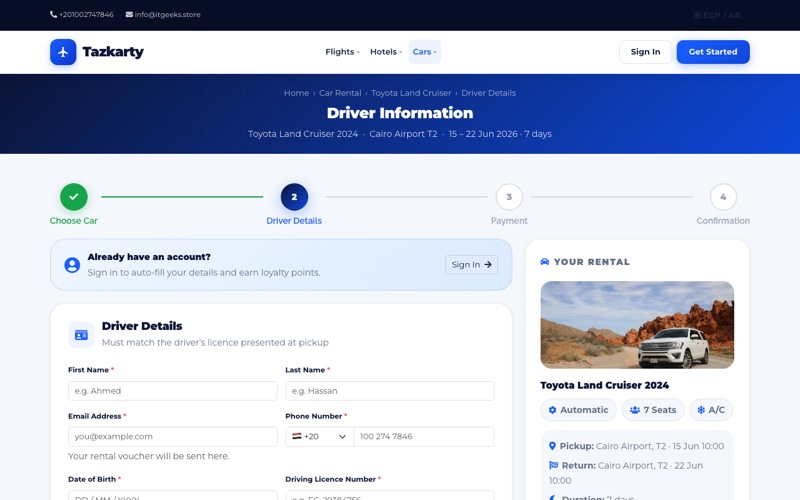Screen dimensions: 800x500
Task: Open the EGP / AR currency language selector
Action: [x=717, y=15]
